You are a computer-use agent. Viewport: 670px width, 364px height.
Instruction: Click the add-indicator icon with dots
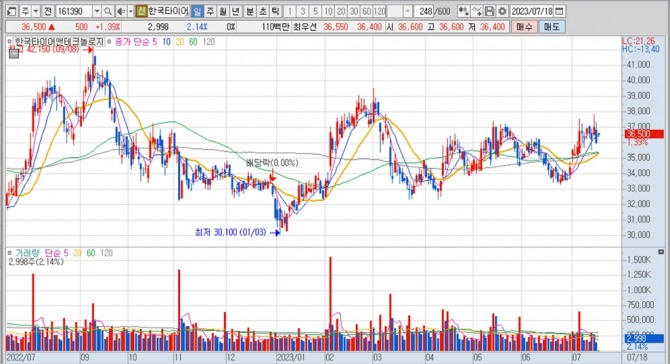pos(464,11)
